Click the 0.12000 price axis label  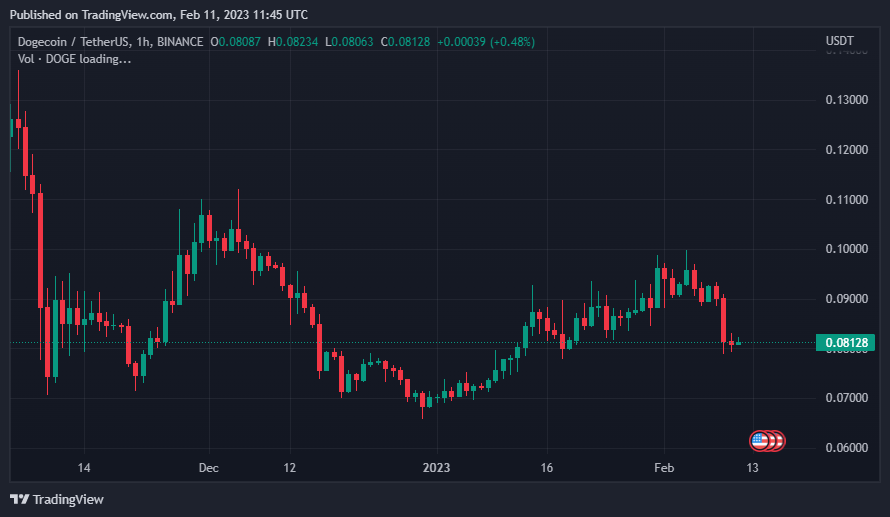(846, 150)
